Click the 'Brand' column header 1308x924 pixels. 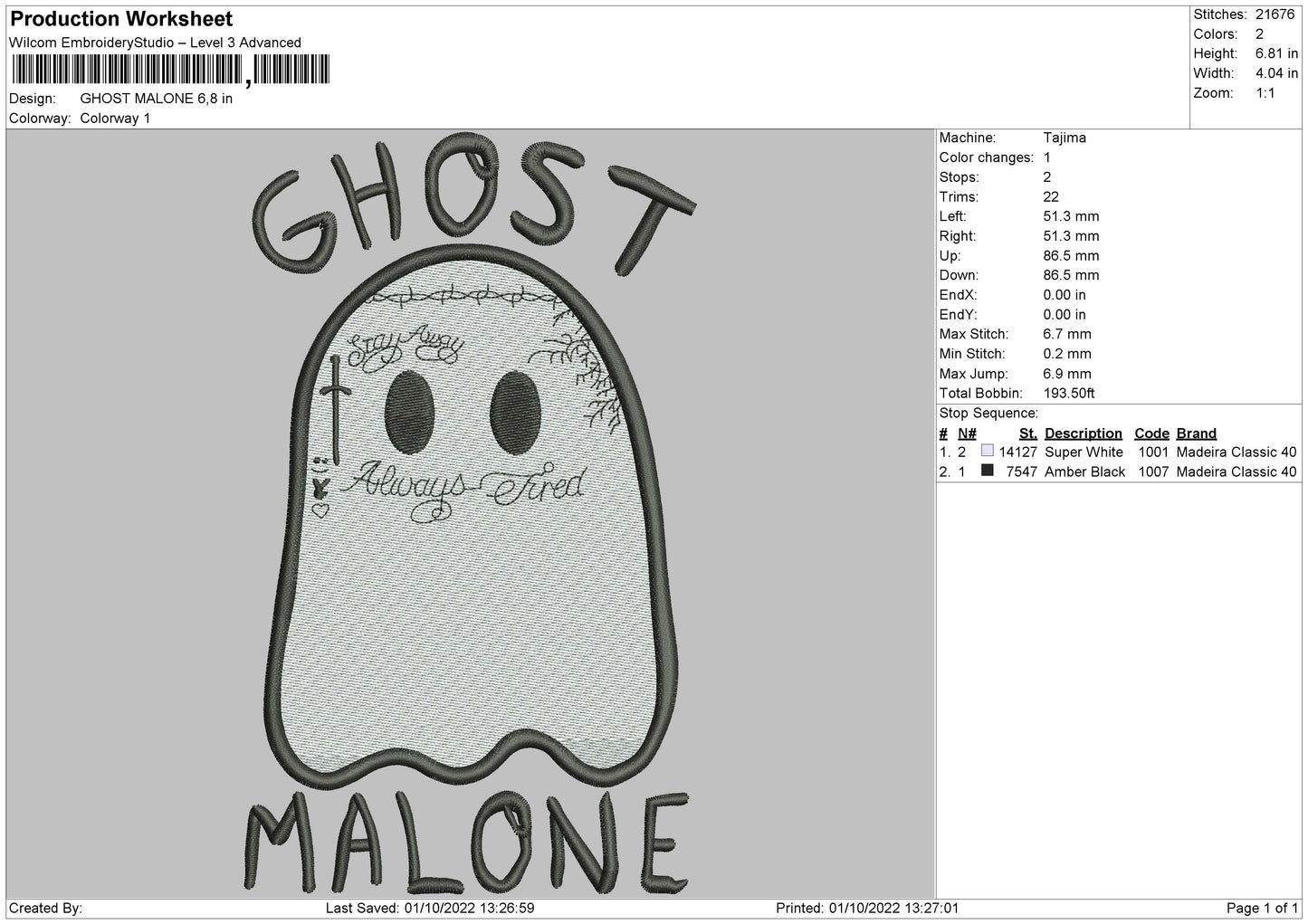(1197, 433)
